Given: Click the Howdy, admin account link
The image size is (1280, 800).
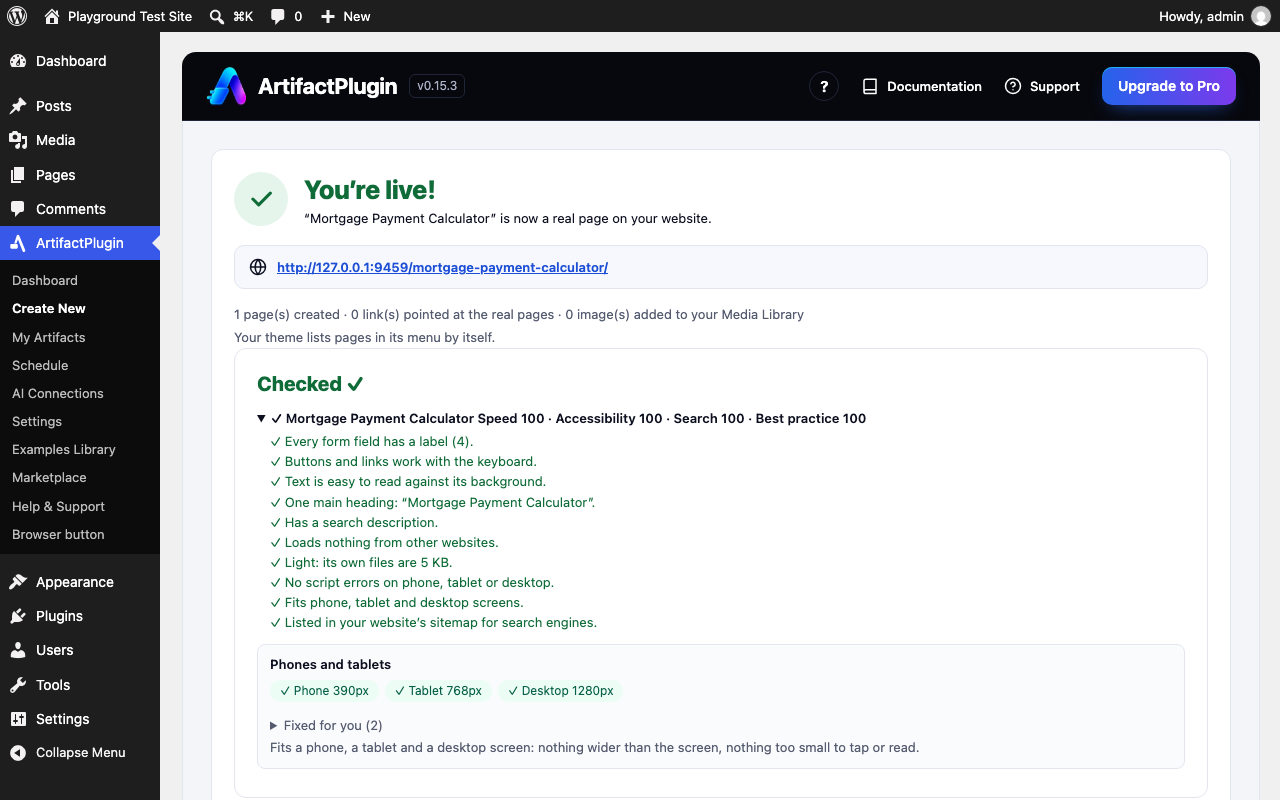Looking at the screenshot, I should point(1214,16).
